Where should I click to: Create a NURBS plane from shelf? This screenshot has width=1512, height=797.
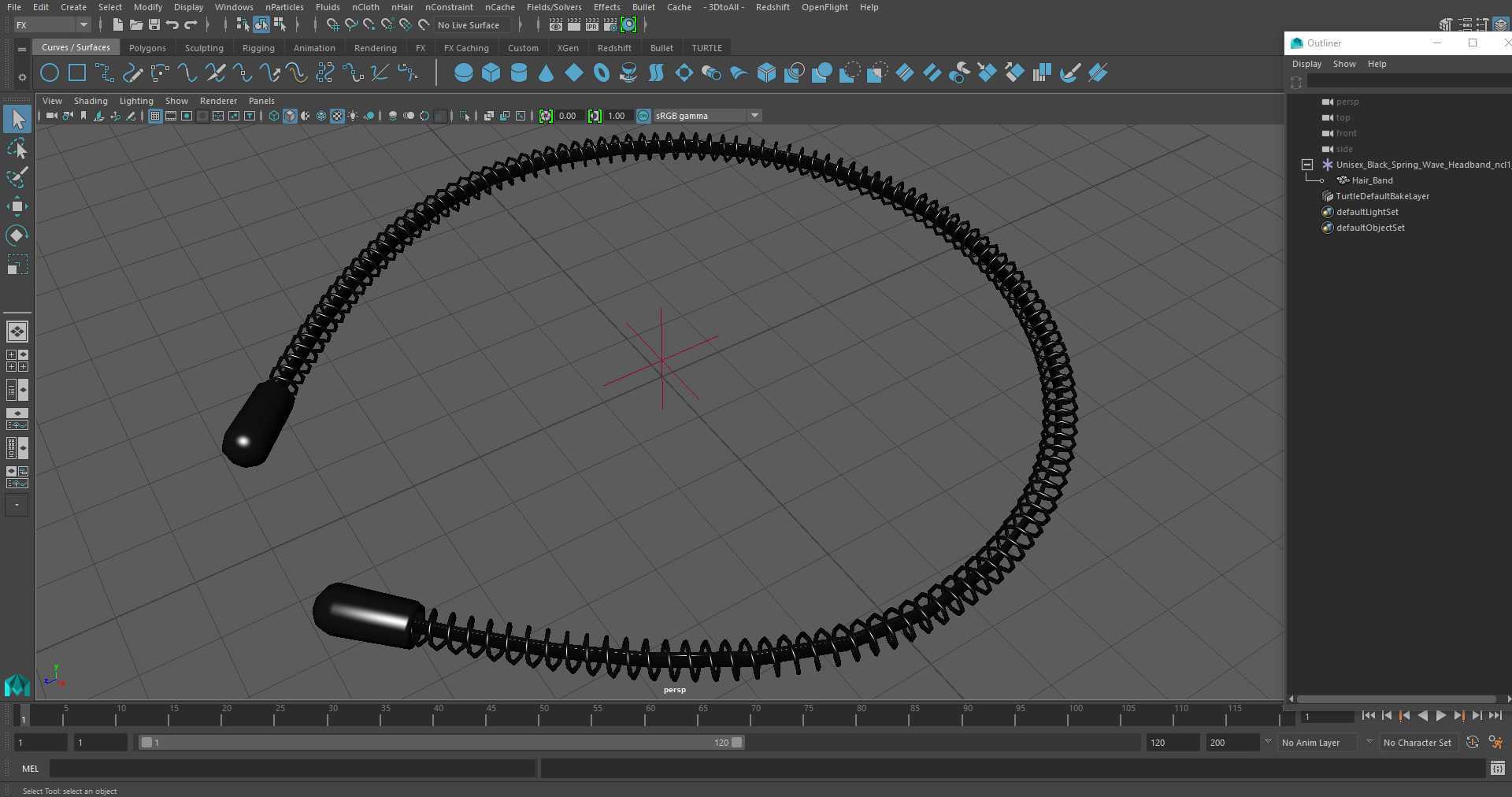(574, 73)
